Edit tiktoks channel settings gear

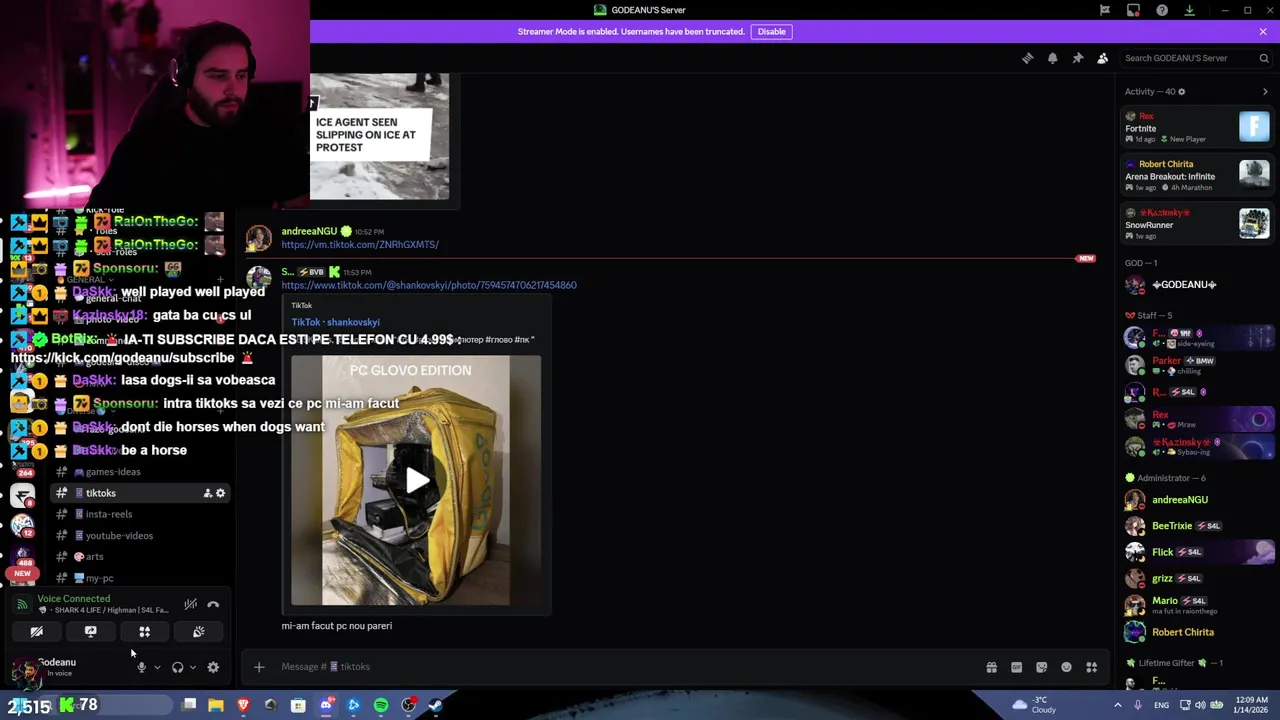pos(221,493)
